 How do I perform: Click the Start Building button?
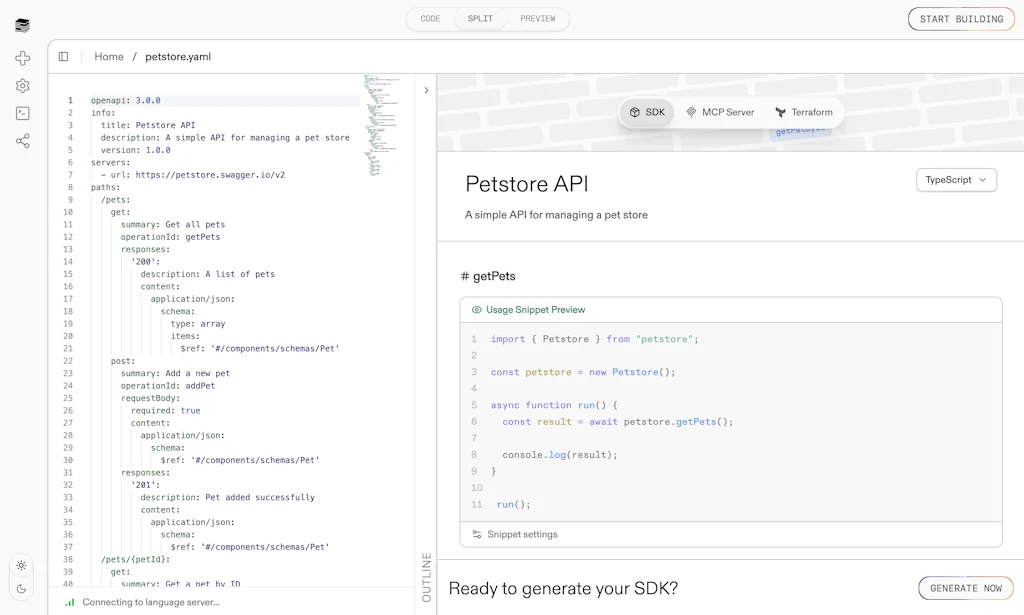point(961,19)
